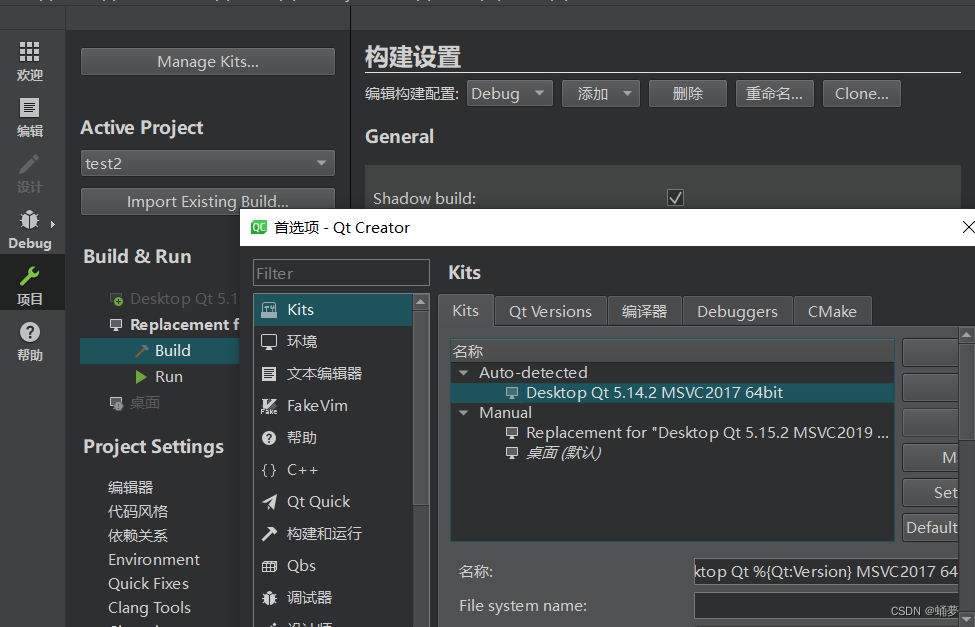The width and height of the screenshot is (975, 627).
Task: Open 文本编辑器 category in preferences
Action: [x=333, y=373]
